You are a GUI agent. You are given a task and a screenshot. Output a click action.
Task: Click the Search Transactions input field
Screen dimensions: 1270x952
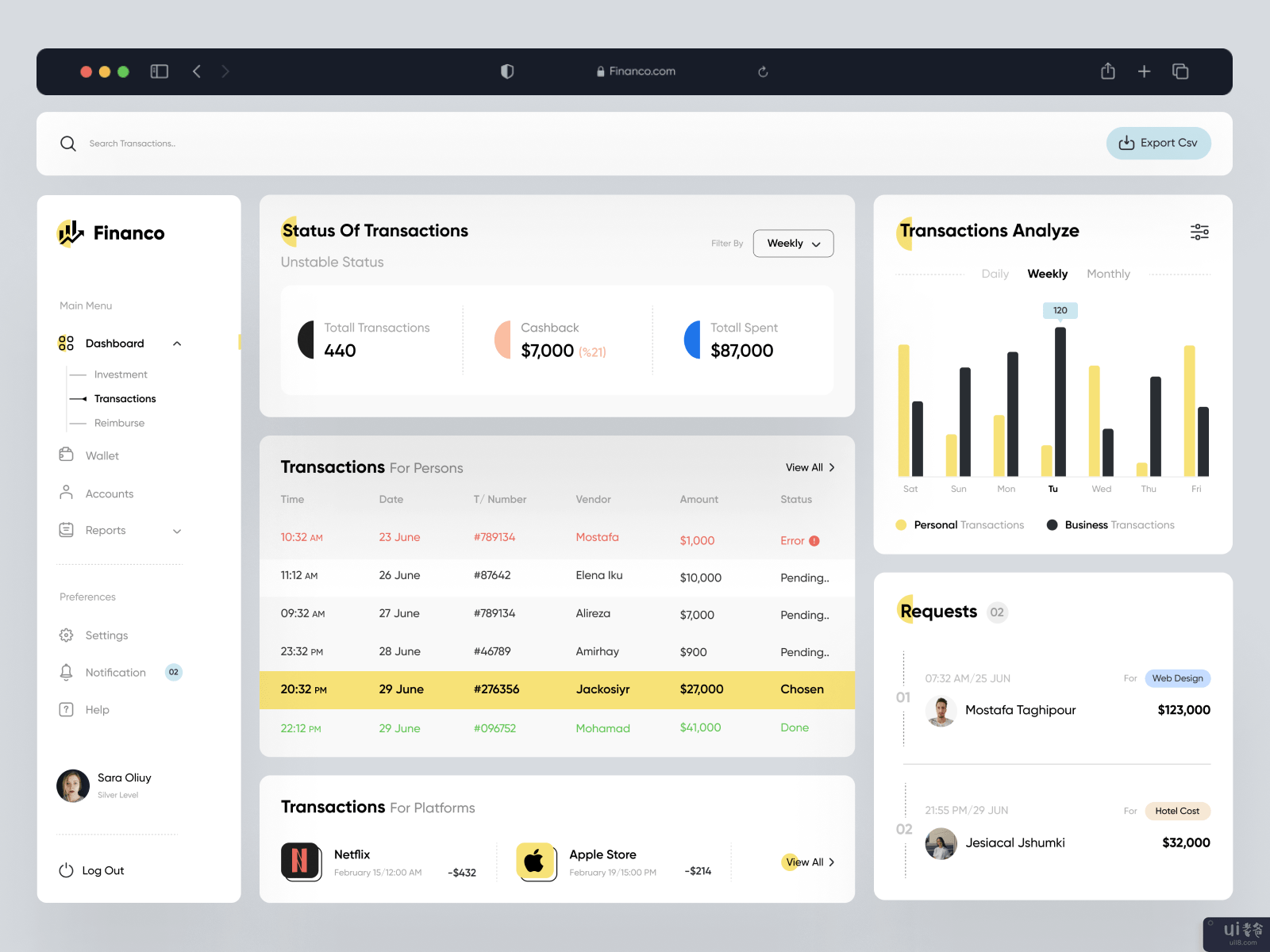[317, 144]
